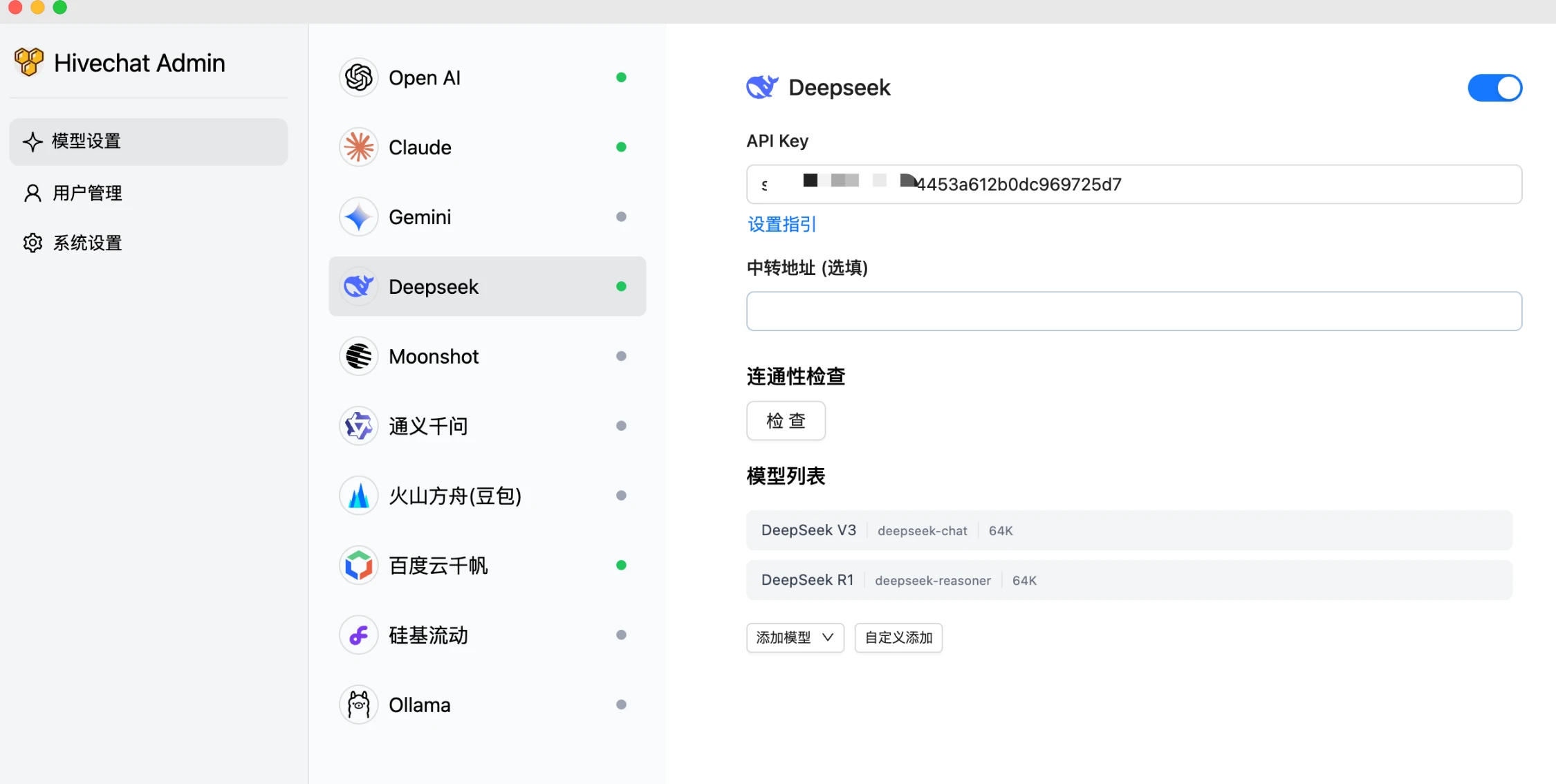Select Deepseek row in provider list
Screen dimensions: 1556x784
coord(488,286)
